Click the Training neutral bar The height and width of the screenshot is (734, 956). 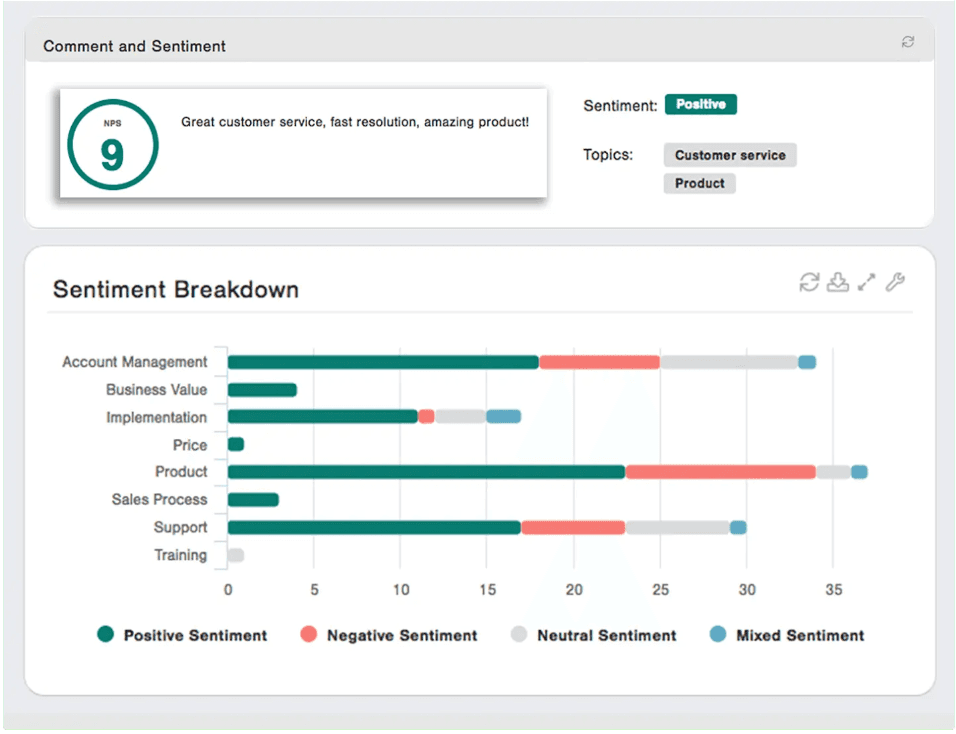pyautogui.click(x=236, y=555)
